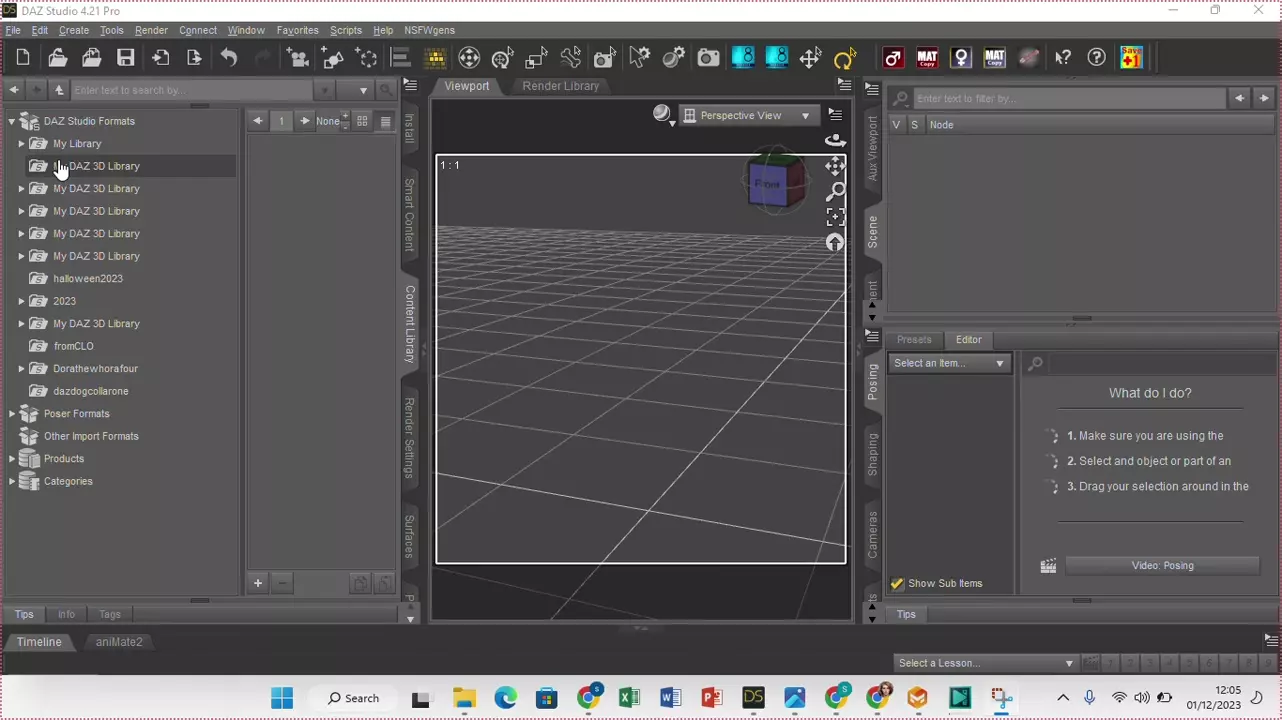1282x720 pixels.
Task: Toggle the Show Sub Items checkbox
Action: [x=897, y=583]
